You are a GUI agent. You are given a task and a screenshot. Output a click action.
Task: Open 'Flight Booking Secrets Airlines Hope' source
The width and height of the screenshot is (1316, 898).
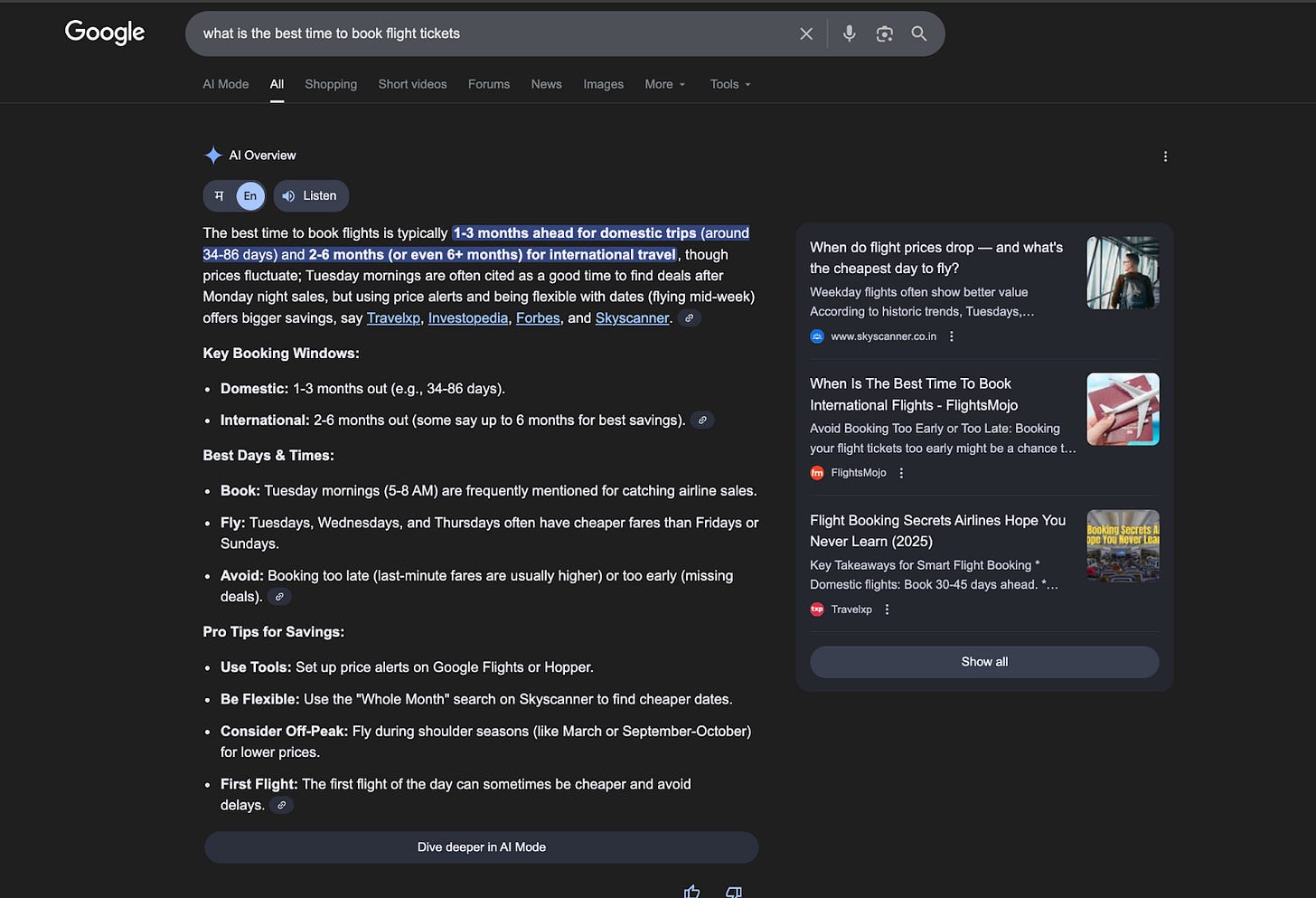click(938, 531)
